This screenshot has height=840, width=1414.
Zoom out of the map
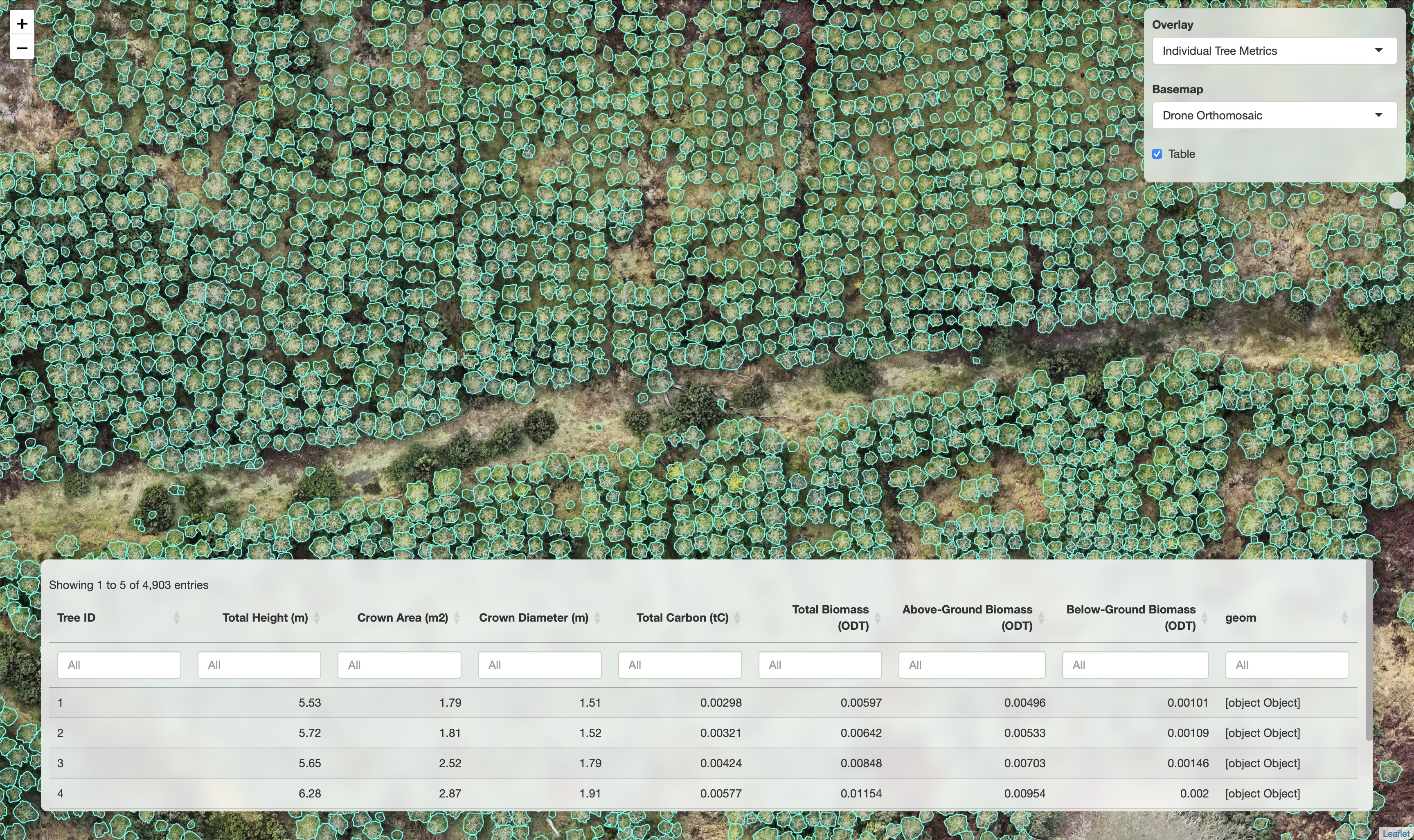[22, 48]
